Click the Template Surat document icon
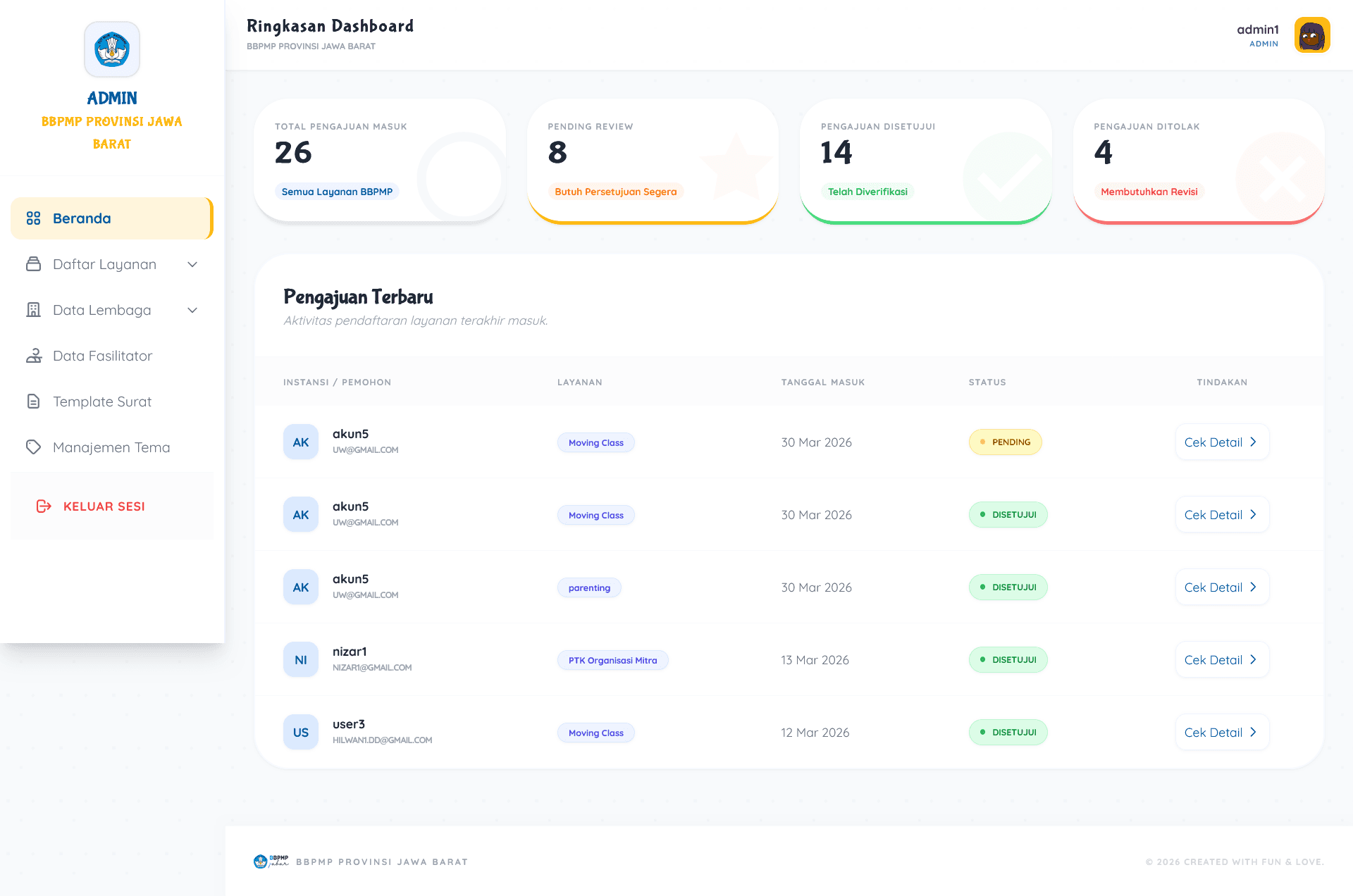The height and width of the screenshot is (896, 1353). tap(33, 402)
